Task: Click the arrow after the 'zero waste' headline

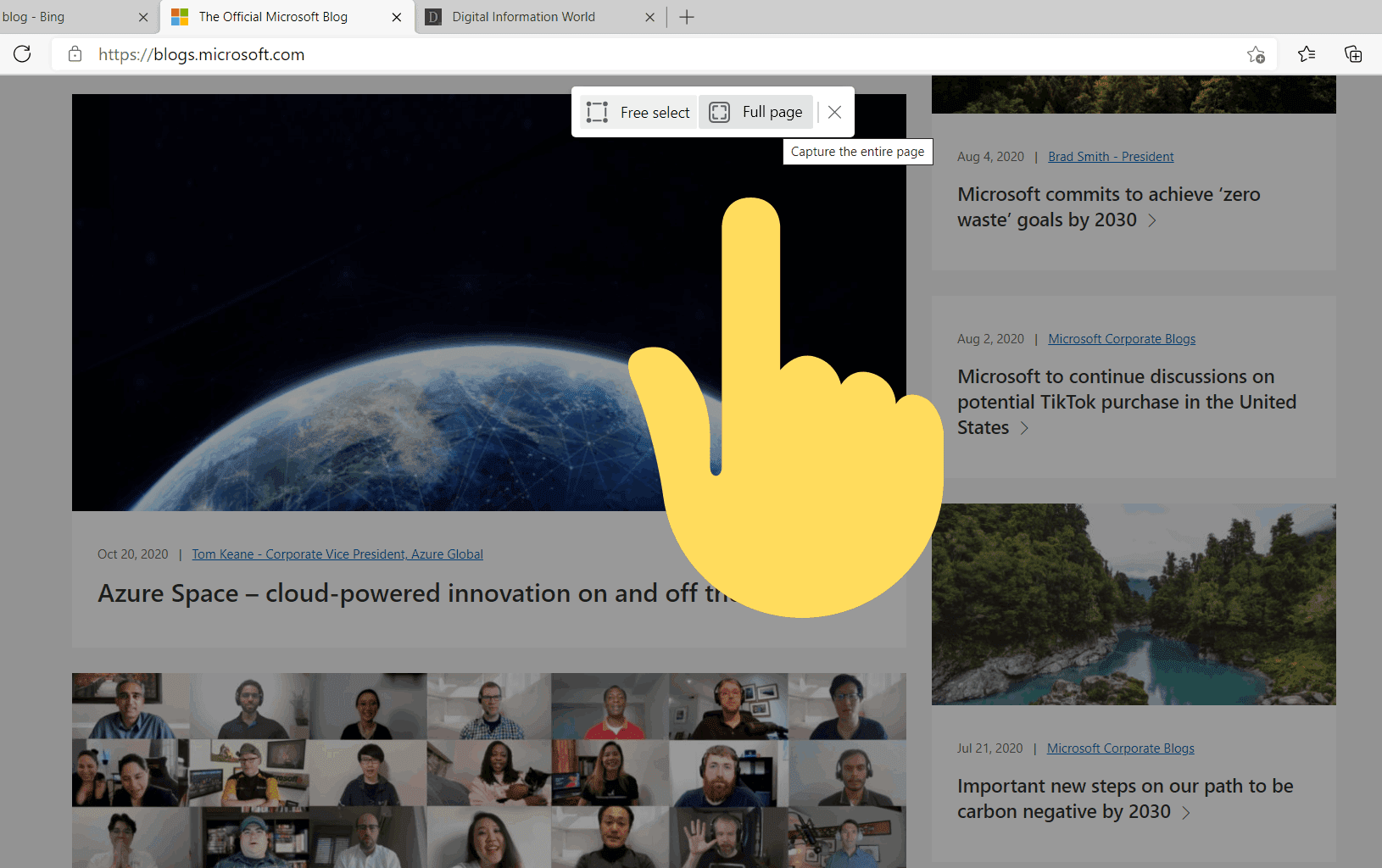Action: 1152,220
